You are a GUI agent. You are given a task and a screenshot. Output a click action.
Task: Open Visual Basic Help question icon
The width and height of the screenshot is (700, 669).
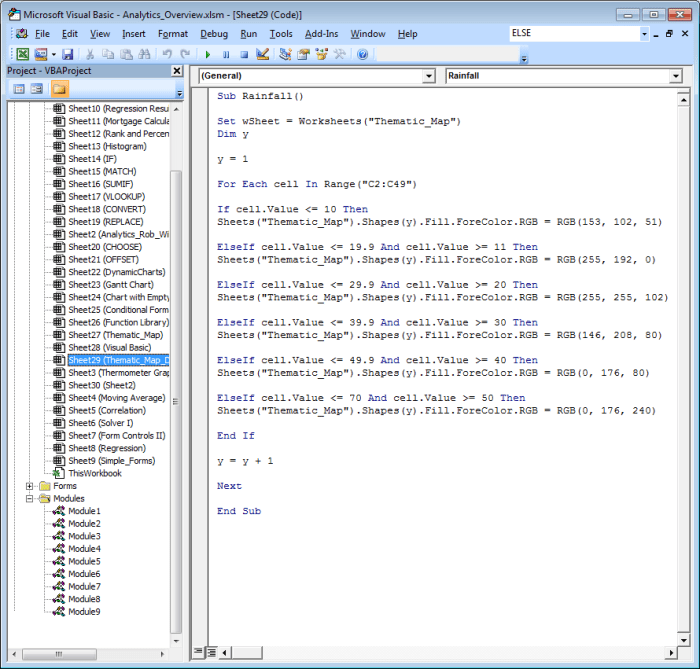coord(362,54)
